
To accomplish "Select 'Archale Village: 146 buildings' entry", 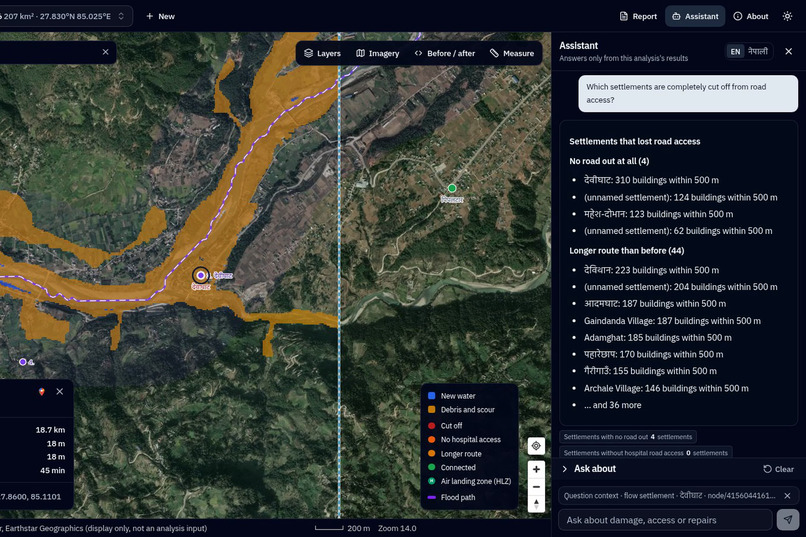I will [666, 388].
